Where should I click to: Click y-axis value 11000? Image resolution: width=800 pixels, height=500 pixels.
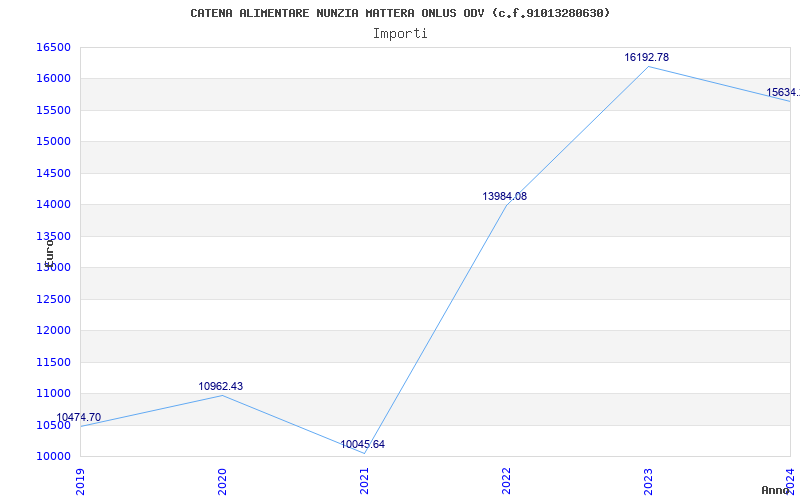click(x=53, y=393)
